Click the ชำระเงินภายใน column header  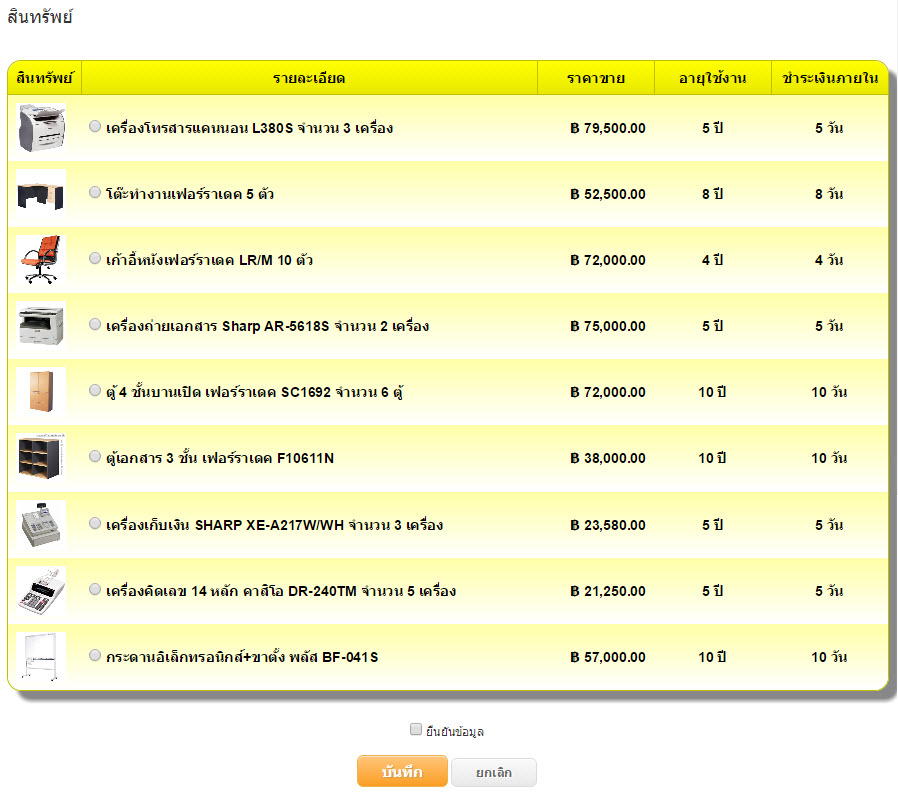830,78
